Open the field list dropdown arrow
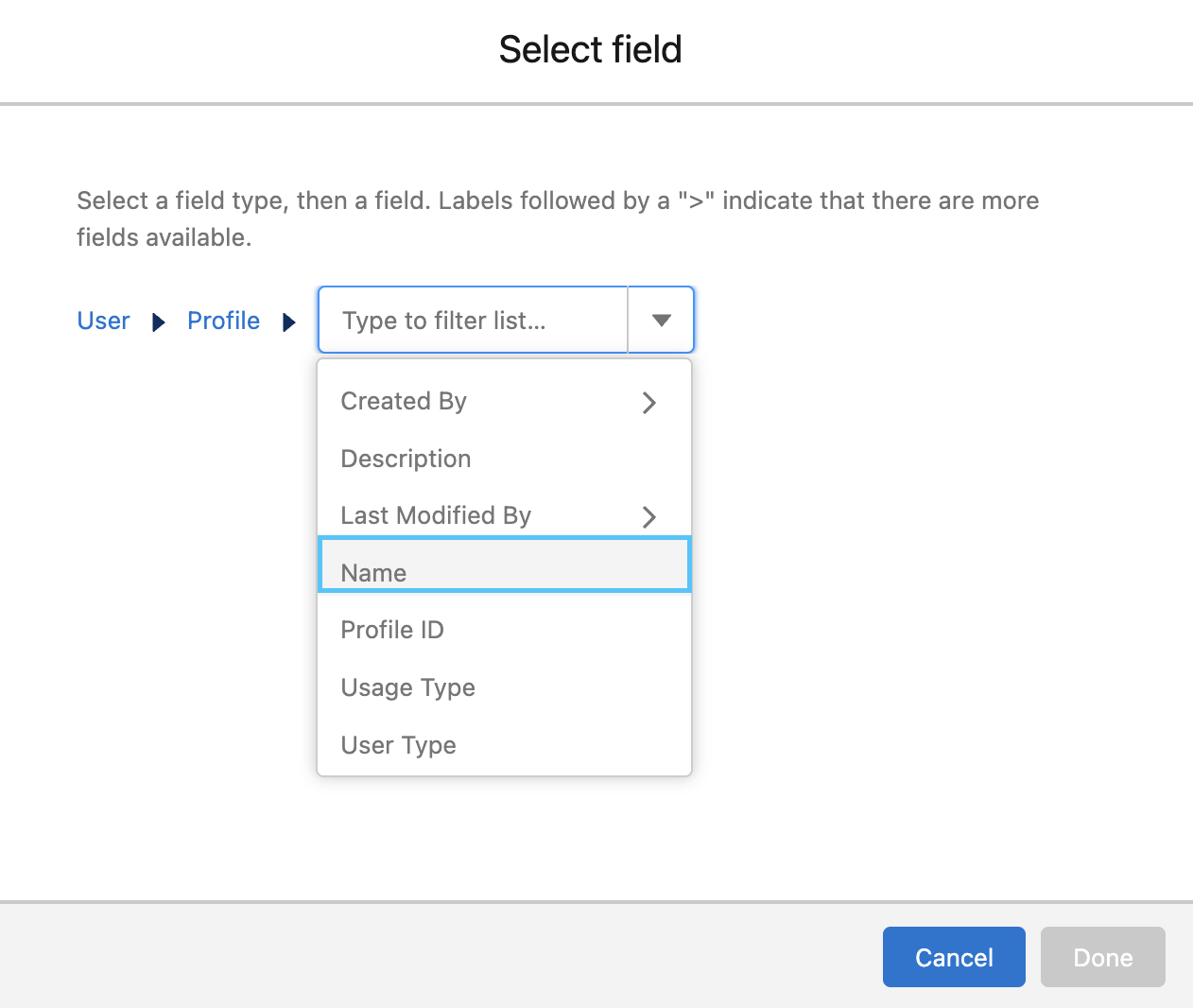 click(661, 321)
